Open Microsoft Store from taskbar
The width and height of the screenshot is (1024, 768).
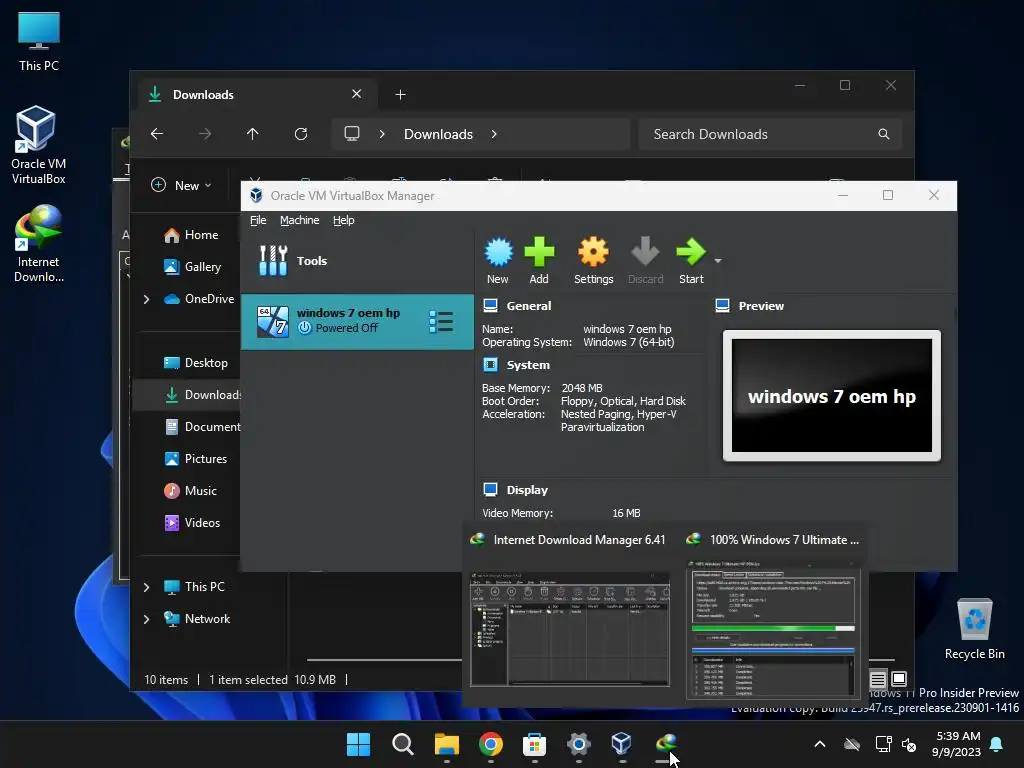click(x=534, y=744)
